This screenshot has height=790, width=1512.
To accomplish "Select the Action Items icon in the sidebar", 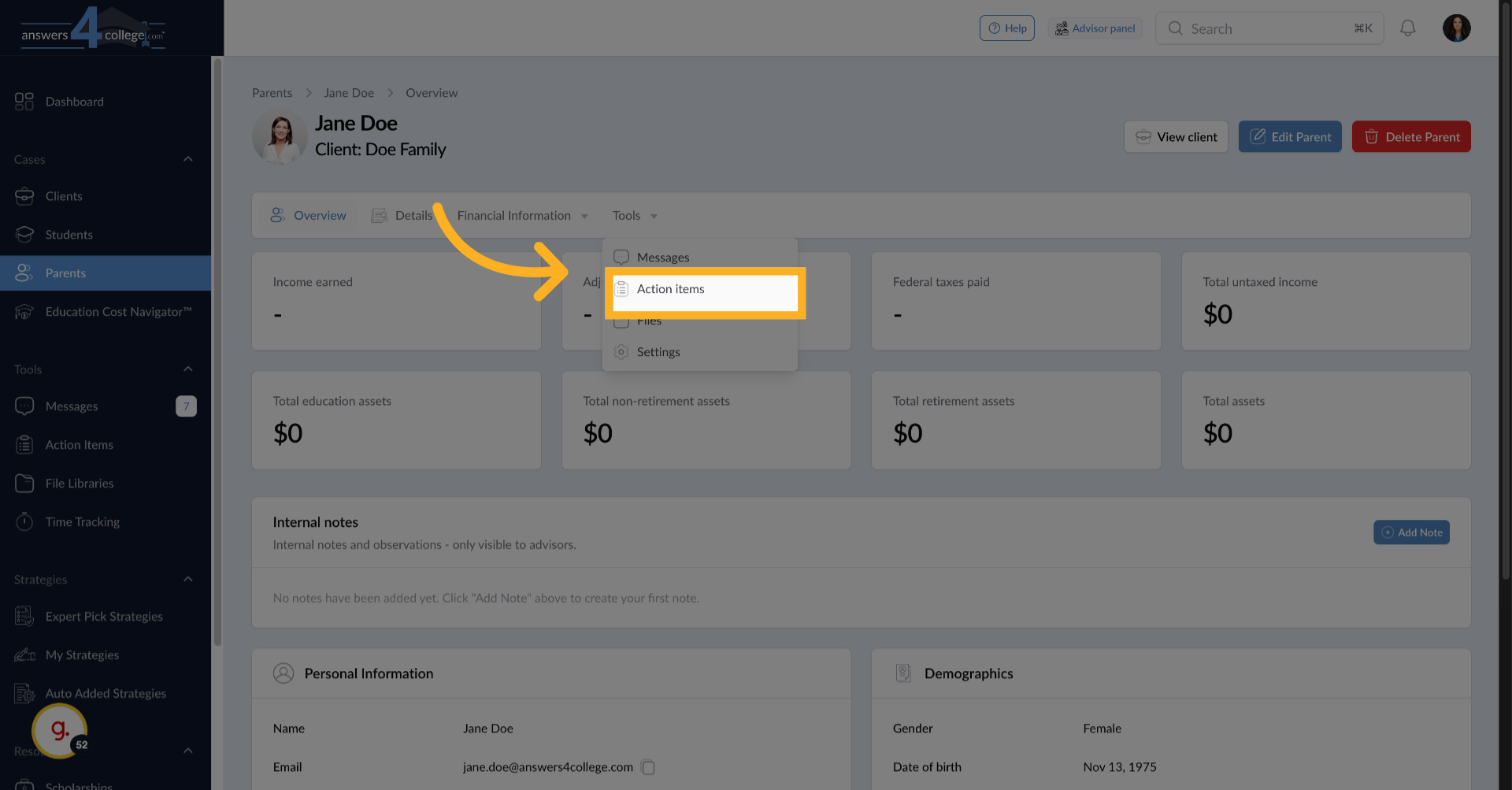I will pos(24,444).
